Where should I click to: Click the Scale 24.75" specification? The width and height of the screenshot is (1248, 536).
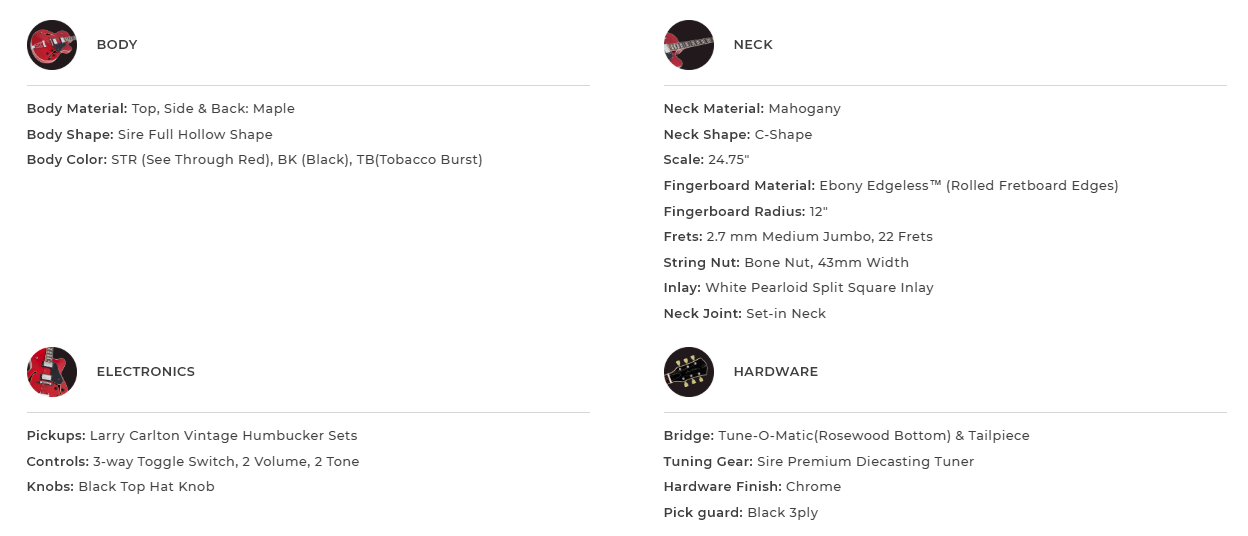(706, 160)
